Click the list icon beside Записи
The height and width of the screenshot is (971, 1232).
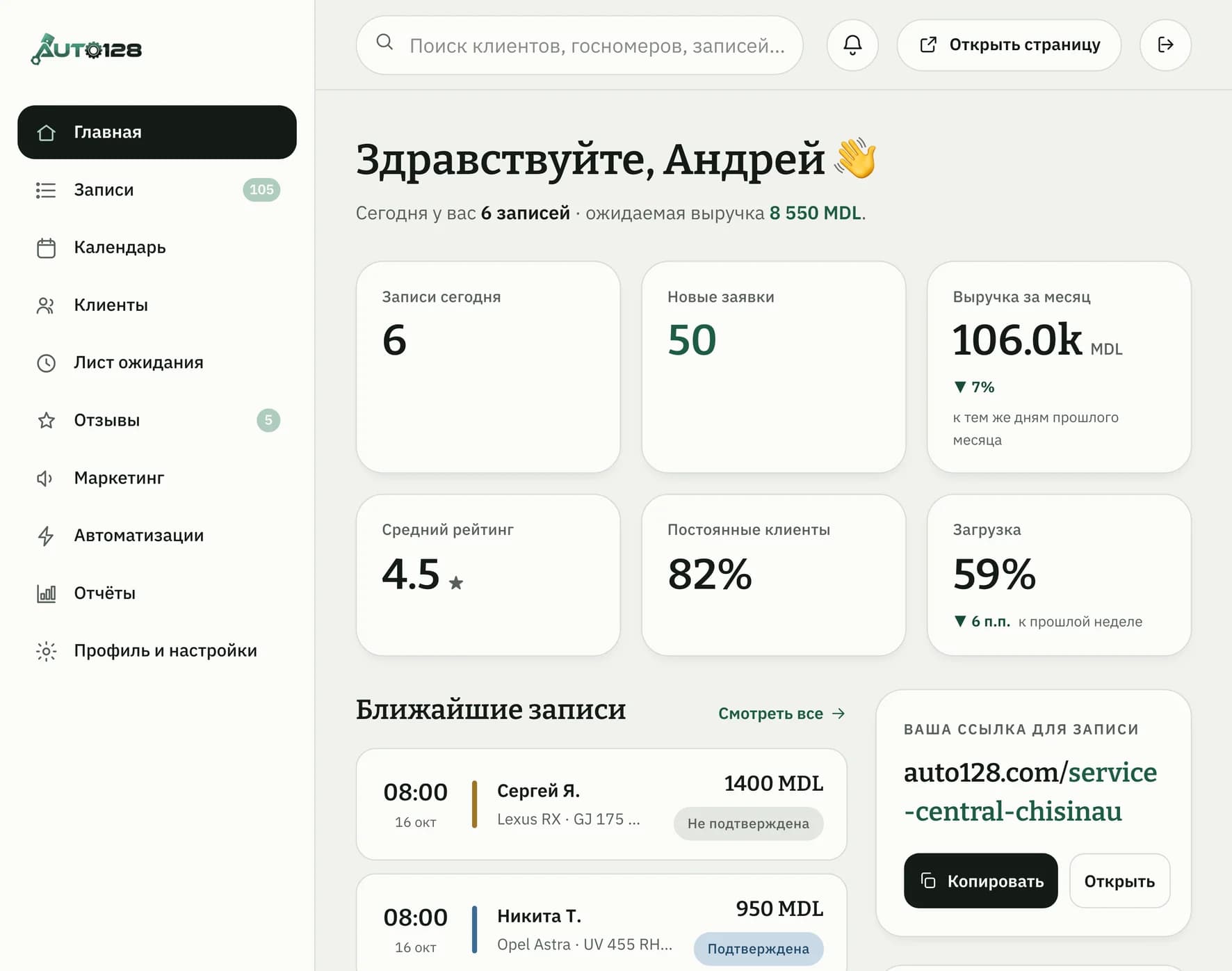pyautogui.click(x=46, y=190)
